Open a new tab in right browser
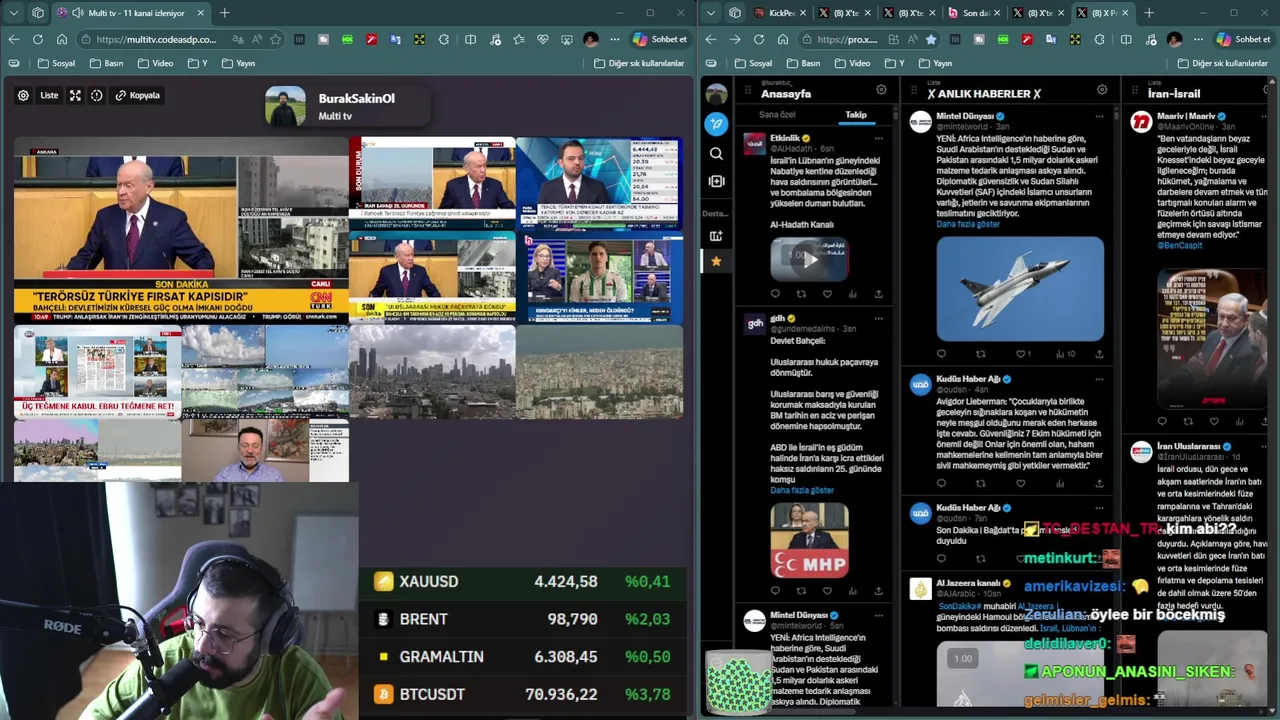The height and width of the screenshot is (720, 1280). click(x=1149, y=13)
